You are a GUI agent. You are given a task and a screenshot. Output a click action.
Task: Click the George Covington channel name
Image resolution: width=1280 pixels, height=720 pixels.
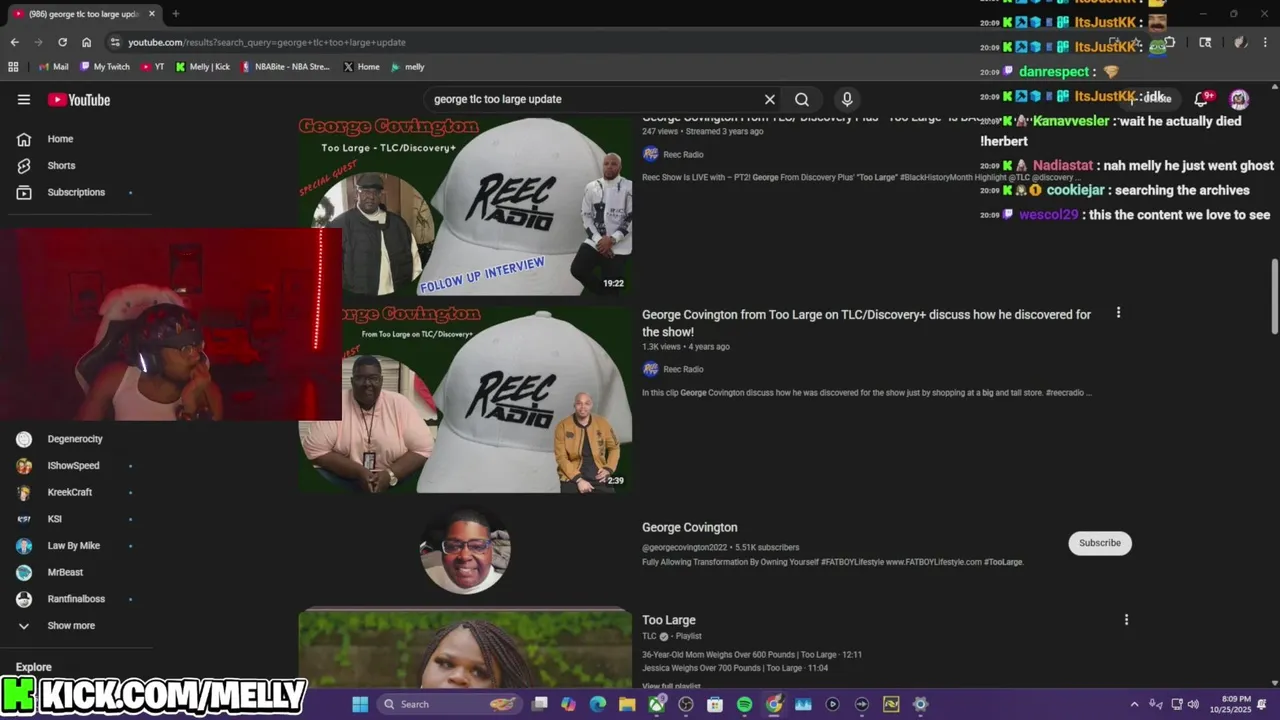tap(690, 527)
